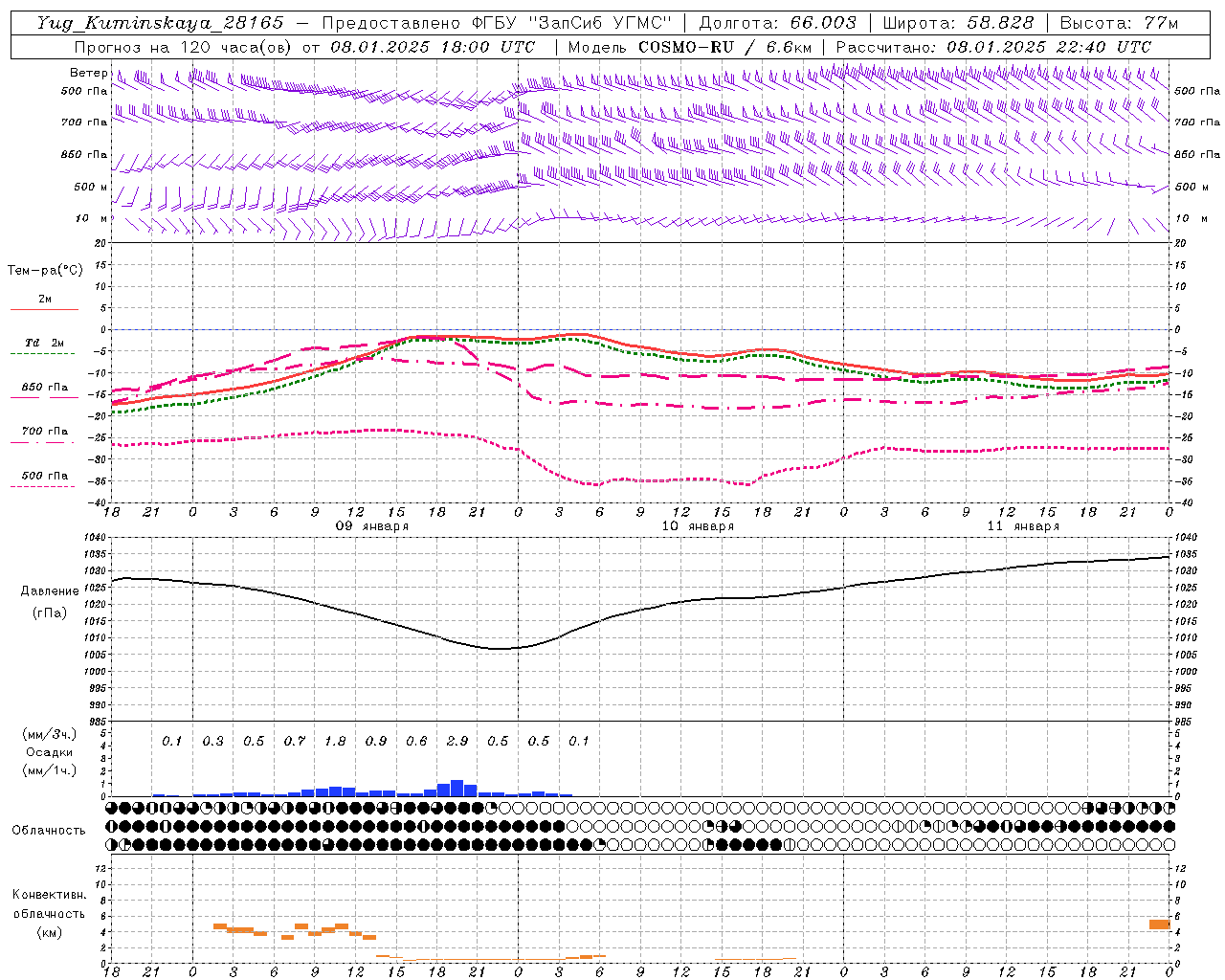
Task: Click the 0.7 precipitation total value
Action: point(294,741)
